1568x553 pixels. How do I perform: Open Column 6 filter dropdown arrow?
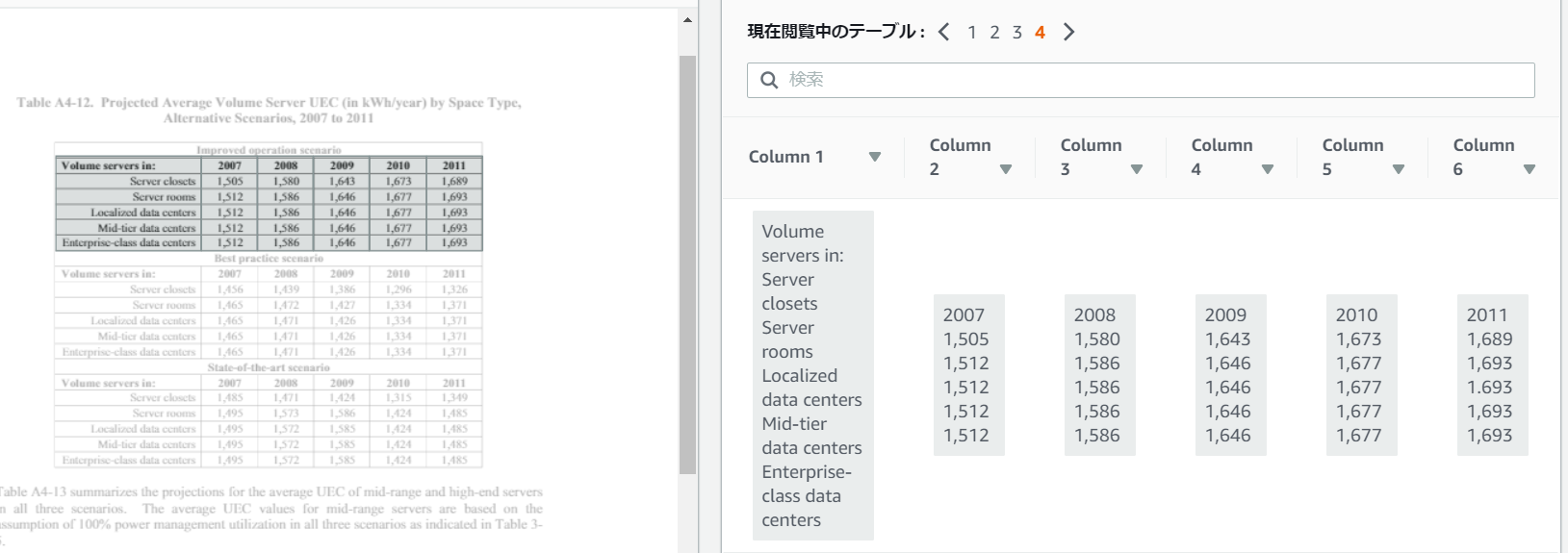tap(1529, 169)
